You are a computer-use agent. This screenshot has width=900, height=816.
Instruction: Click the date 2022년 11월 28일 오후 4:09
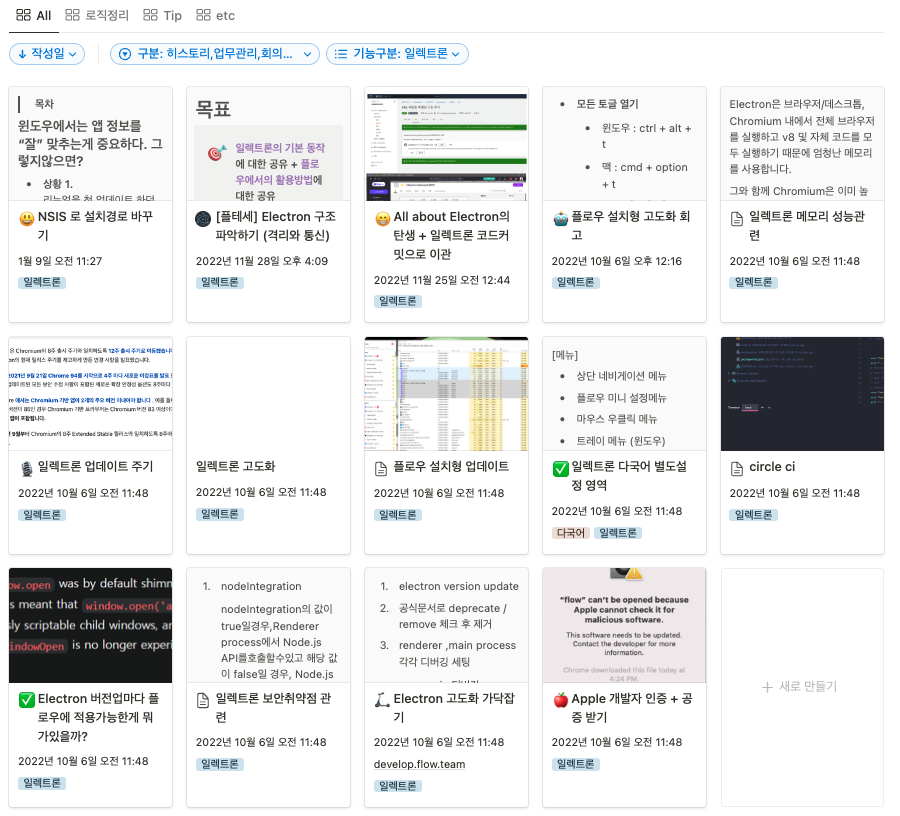click(x=262, y=261)
